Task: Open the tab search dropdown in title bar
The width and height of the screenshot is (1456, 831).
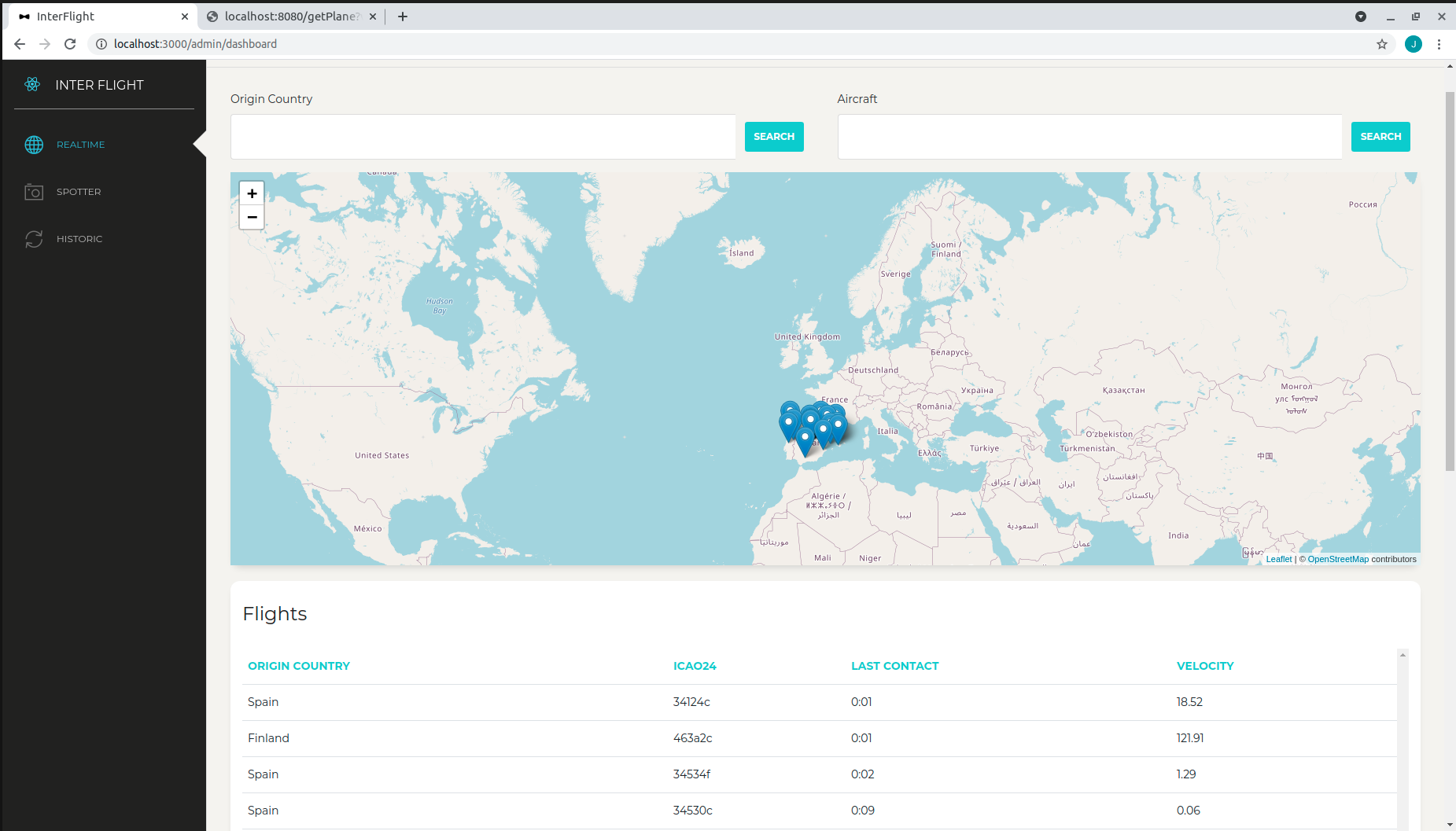Action: click(x=1361, y=17)
